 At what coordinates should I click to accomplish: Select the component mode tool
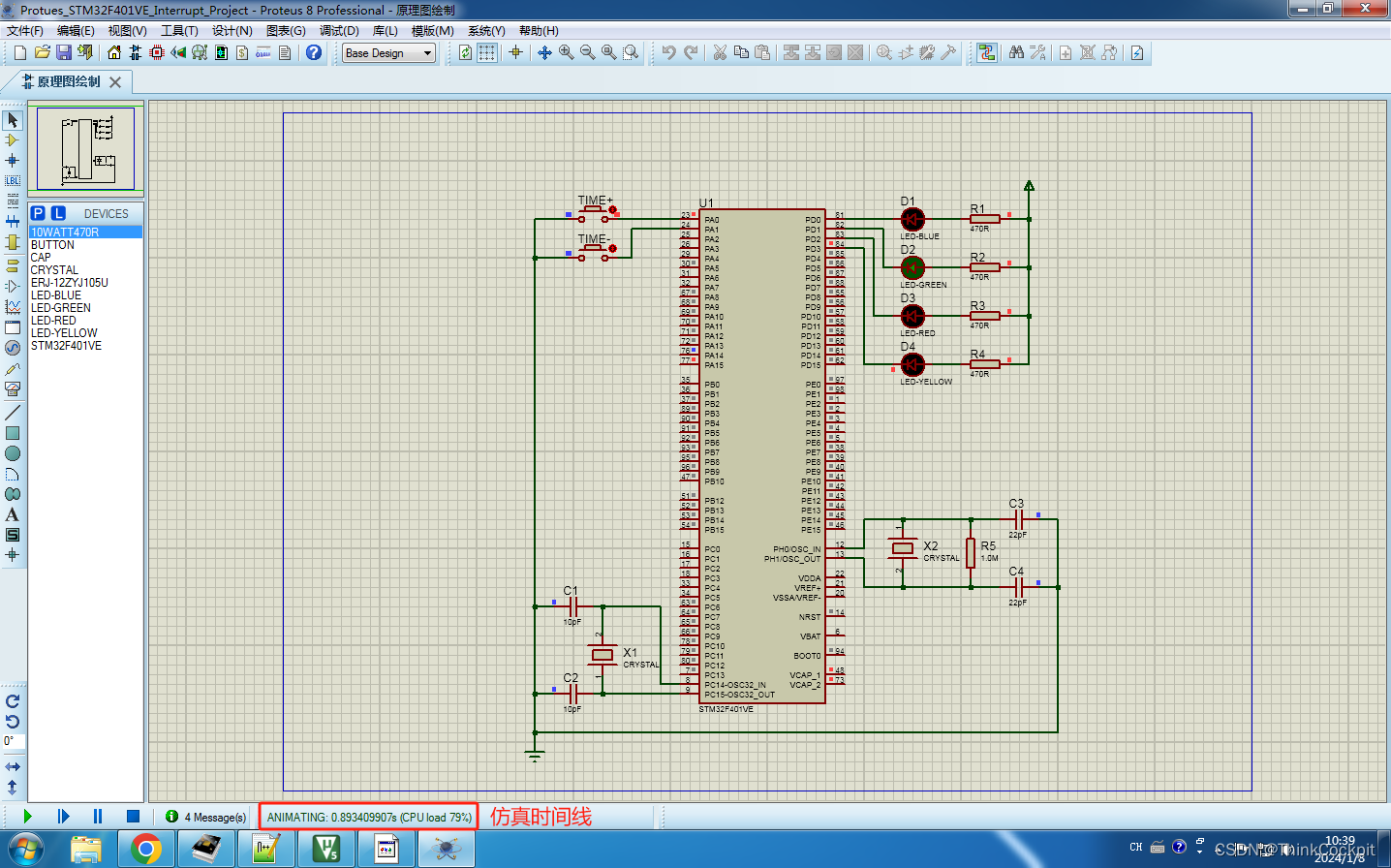pyautogui.click(x=14, y=140)
